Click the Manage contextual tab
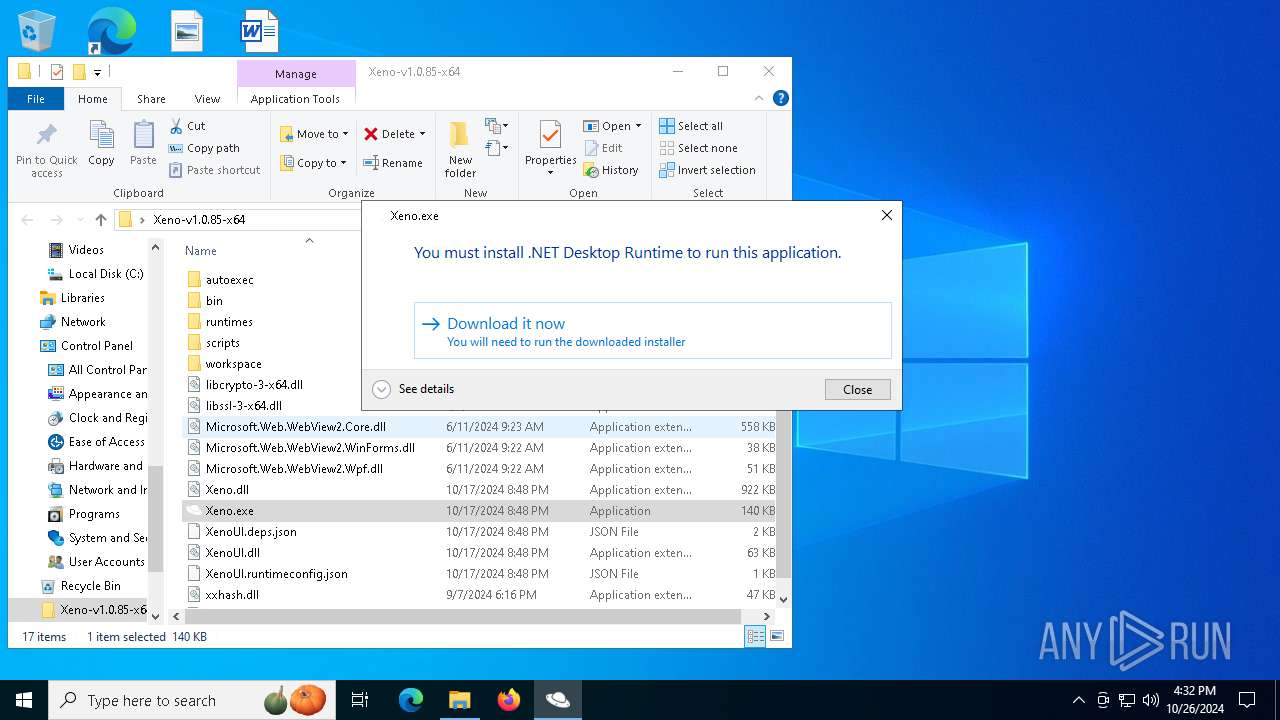Viewport: 1280px width, 720px height. [x=296, y=74]
